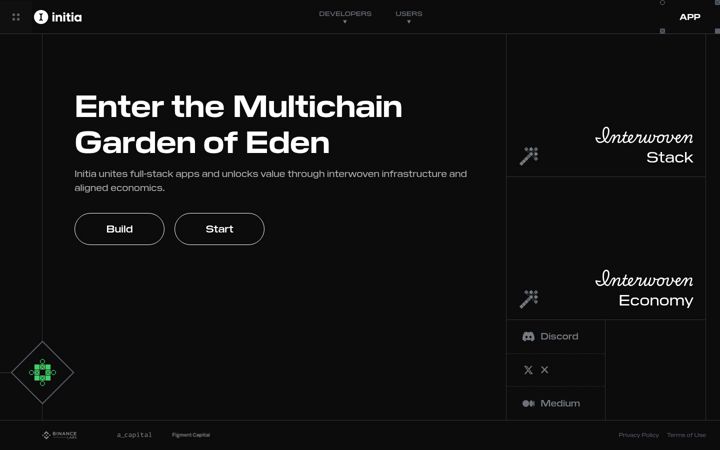Click the Build button

(x=119, y=229)
